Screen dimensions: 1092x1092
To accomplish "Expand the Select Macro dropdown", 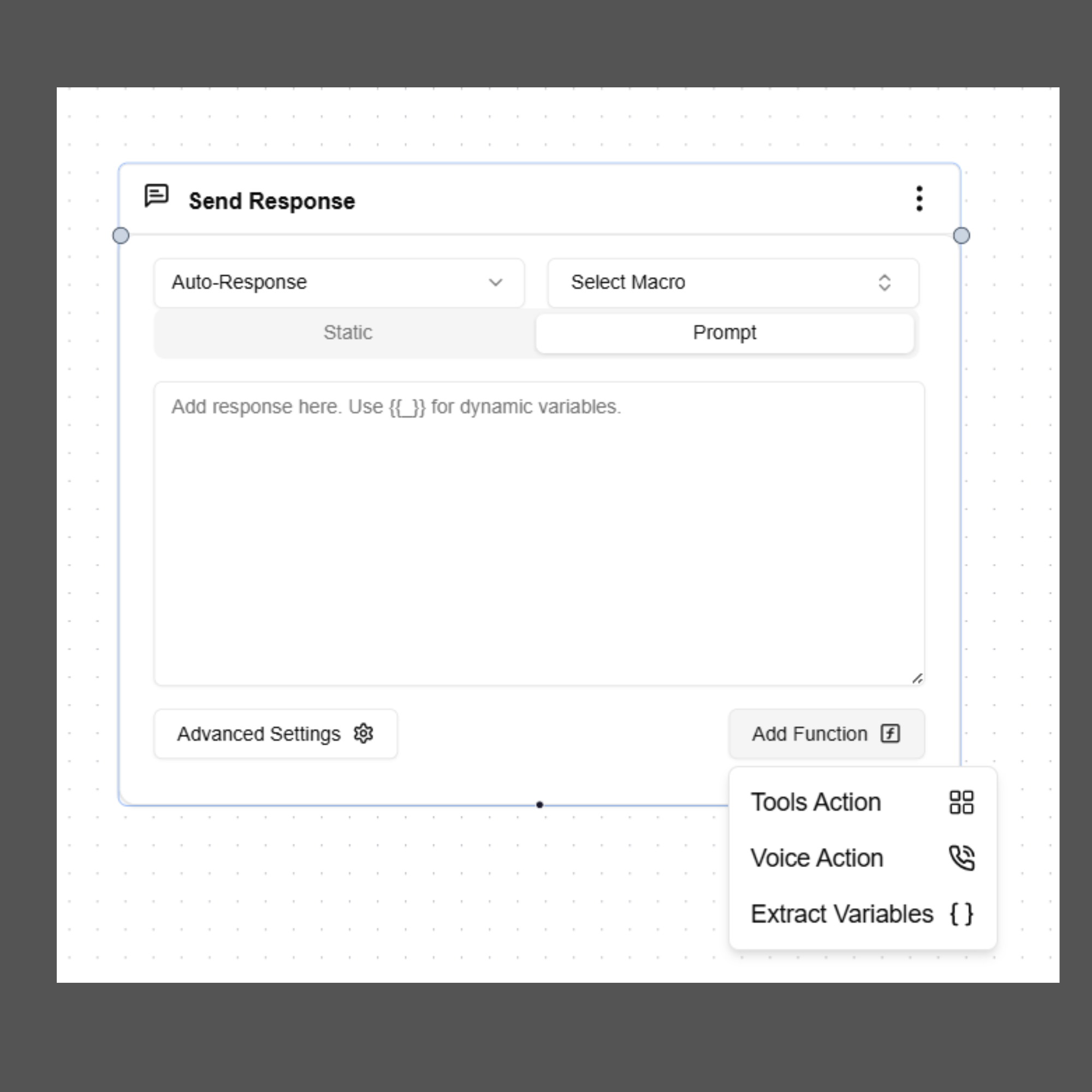I will pos(733,282).
